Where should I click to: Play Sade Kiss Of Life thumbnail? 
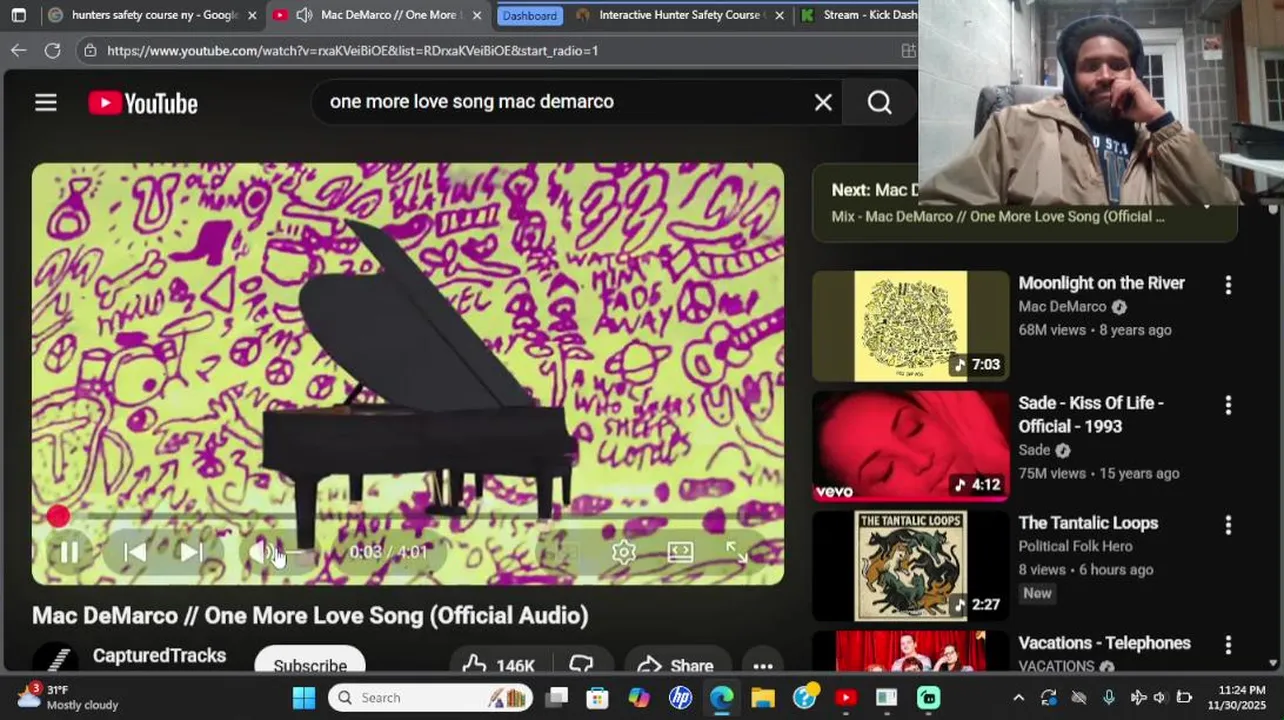tap(910, 446)
